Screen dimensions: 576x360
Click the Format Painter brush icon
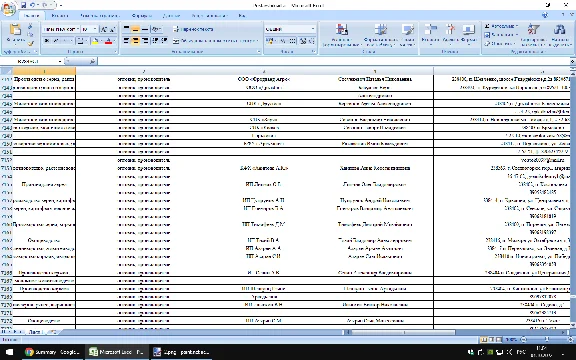[x=31, y=43]
